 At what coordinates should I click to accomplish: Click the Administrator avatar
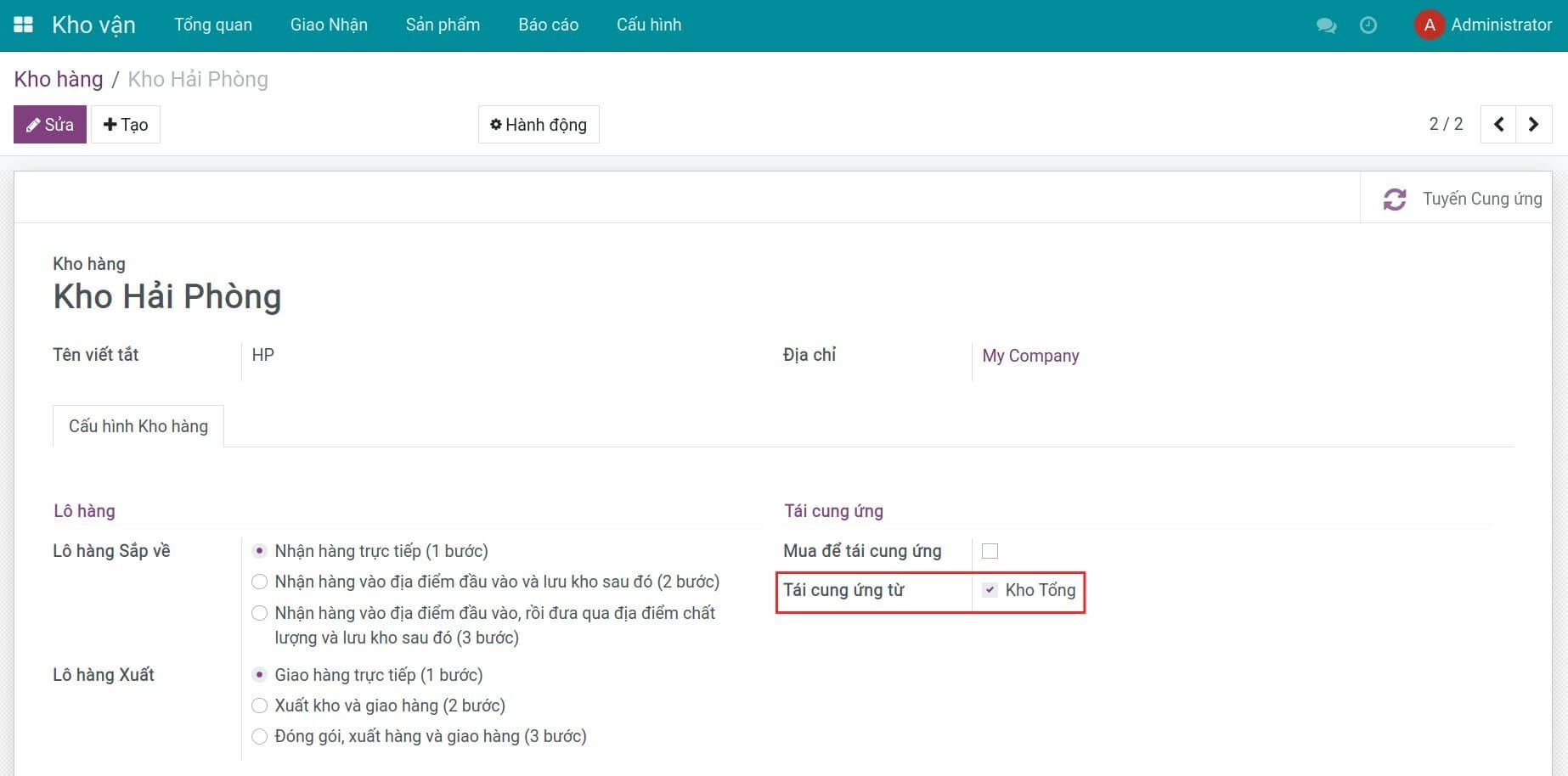1429,25
